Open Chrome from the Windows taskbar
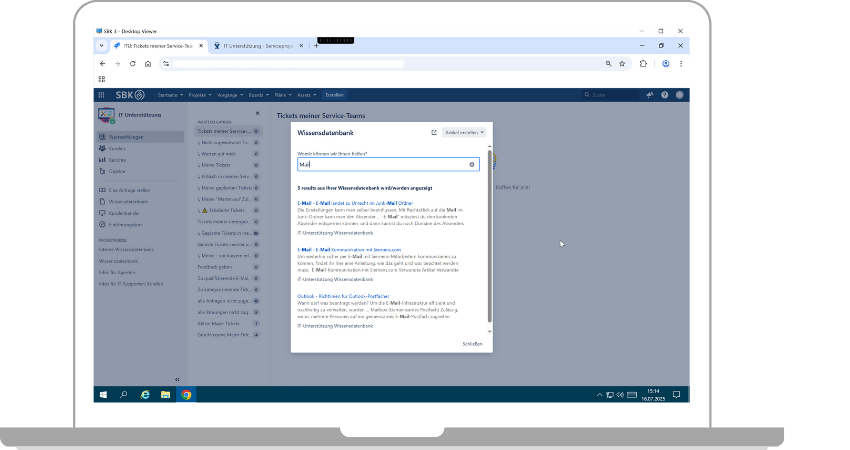850x450 pixels. (186, 394)
